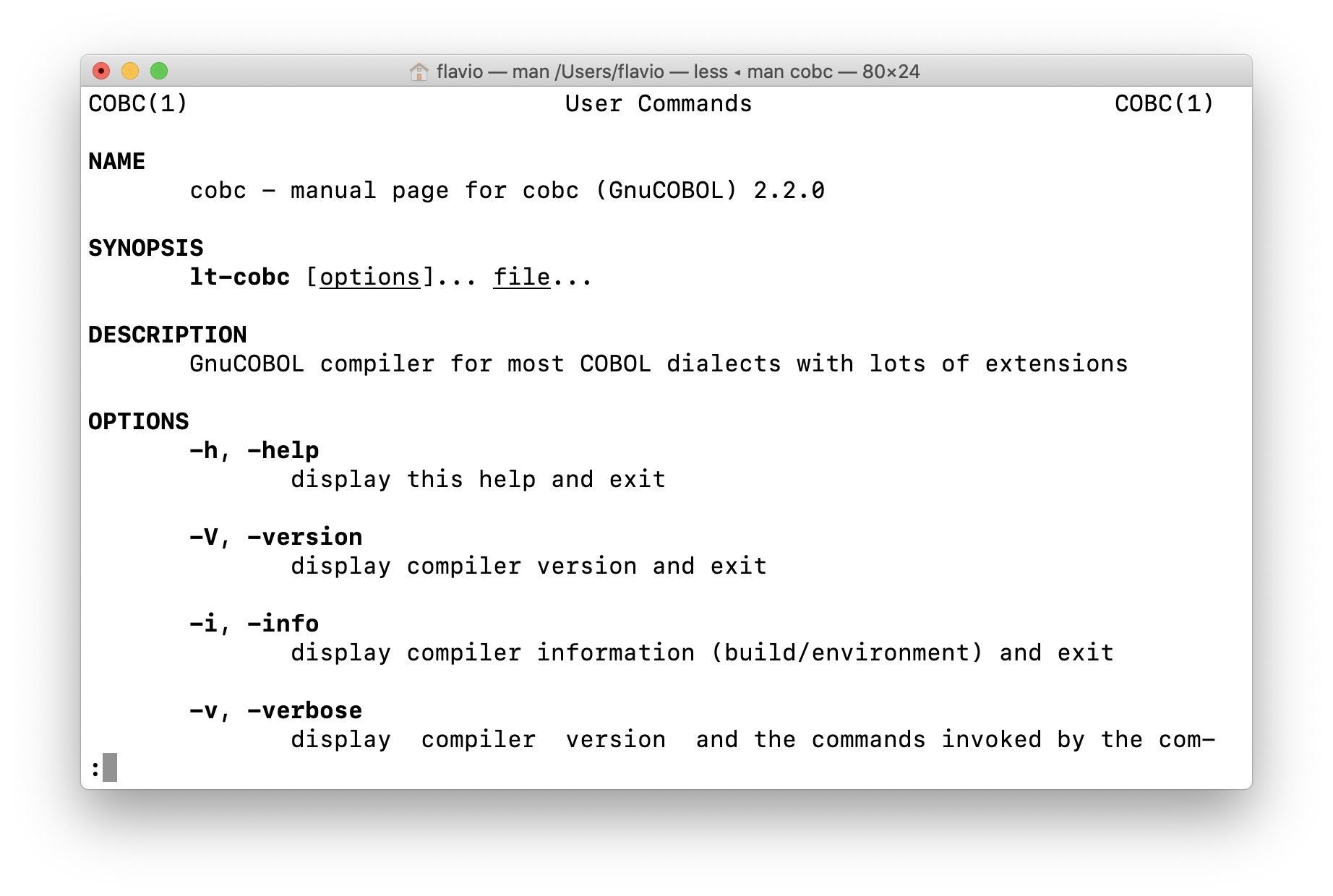This screenshot has width=1333, height=896.
Task: Click the '-V, -version' option entry
Action: [x=275, y=538]
